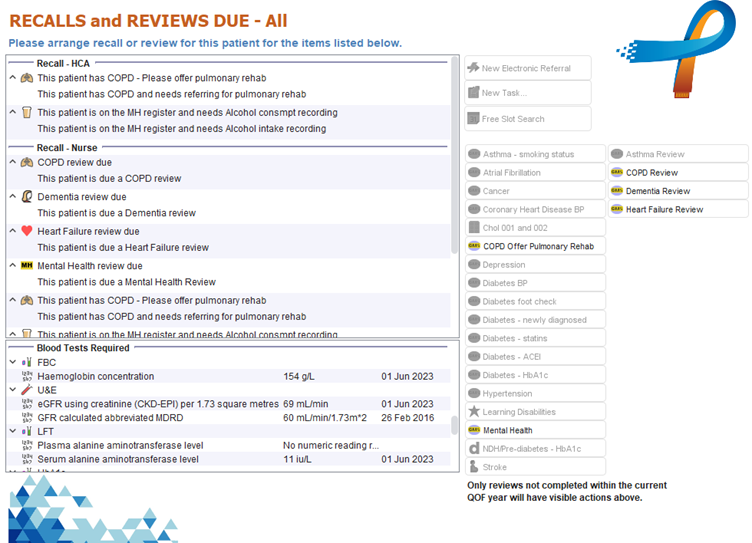
Task: Click the head icon next to Dementia review due
Action: click(27, 197)
